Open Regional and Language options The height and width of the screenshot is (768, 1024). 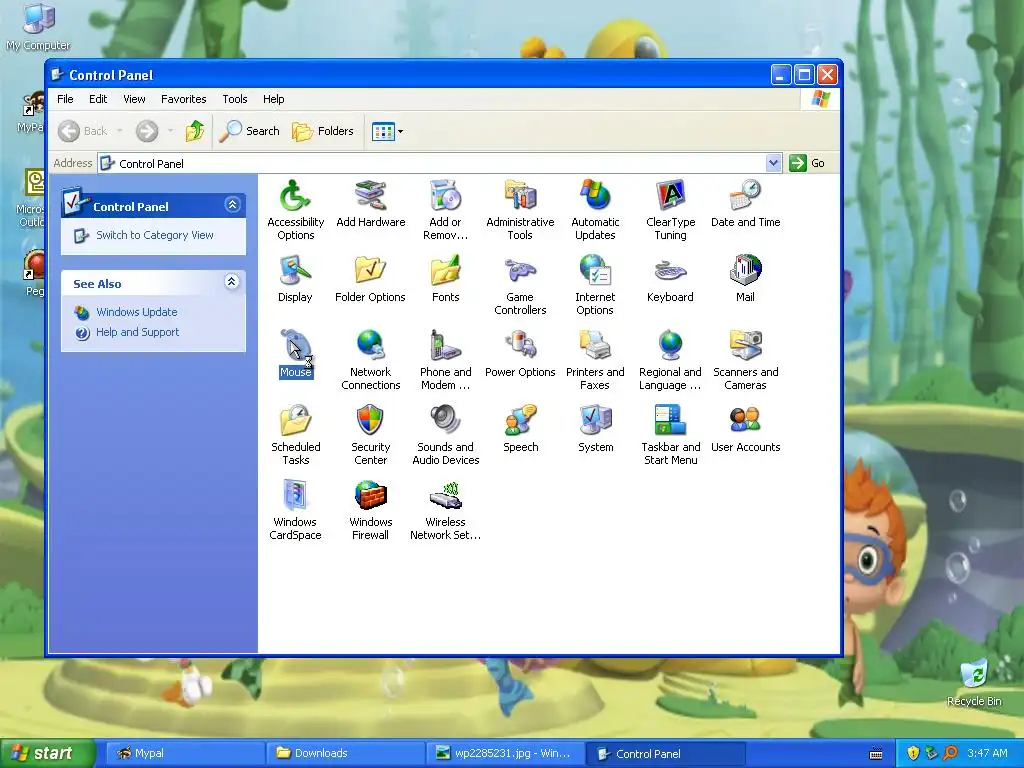click(670, 360)
